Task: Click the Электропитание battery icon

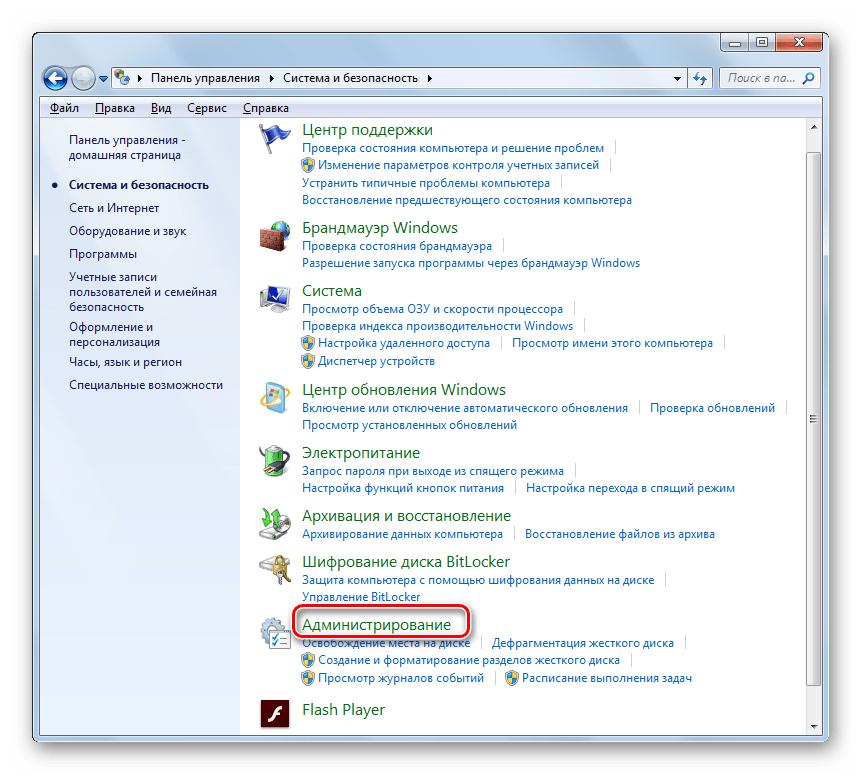Action: tap(274, 462)
